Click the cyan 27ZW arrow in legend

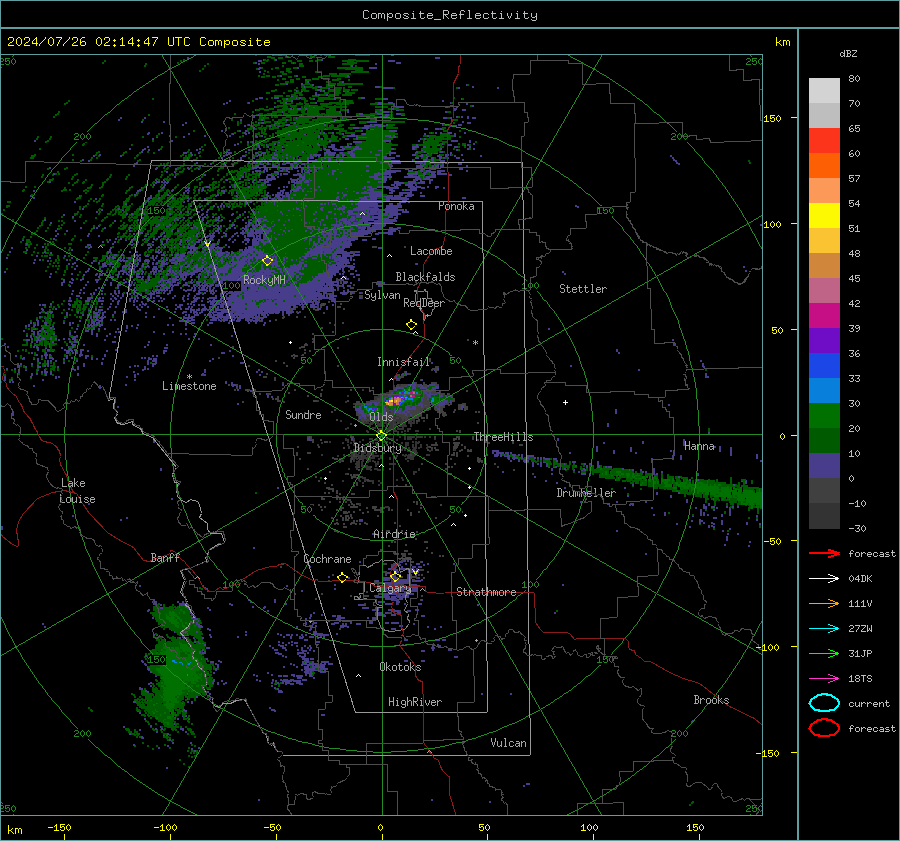[824, 629]
